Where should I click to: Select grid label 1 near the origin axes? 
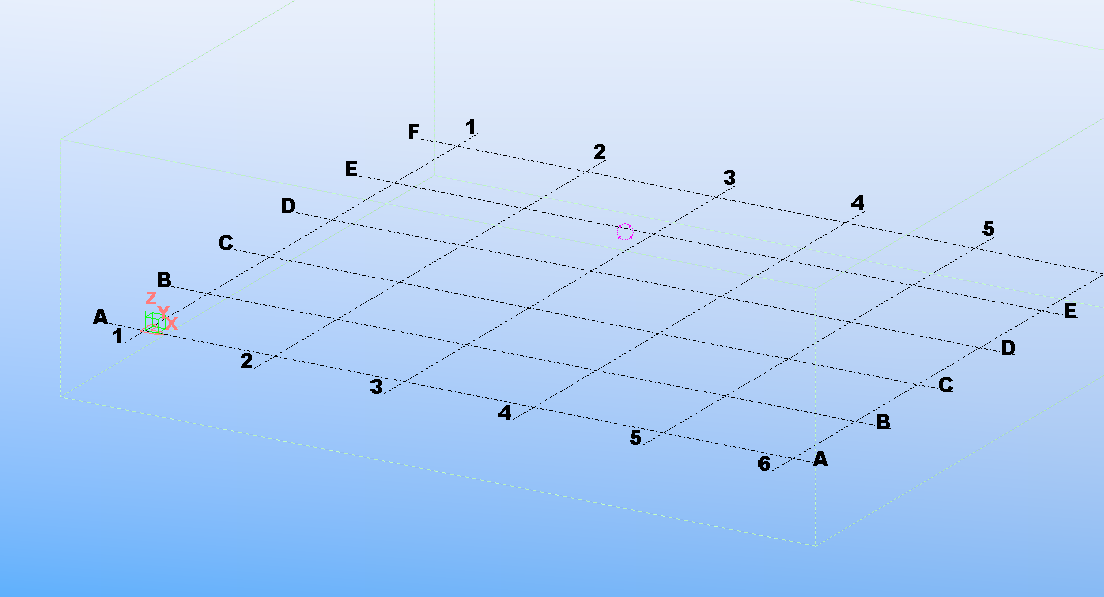pyautogui.click(x=118, y=336)
